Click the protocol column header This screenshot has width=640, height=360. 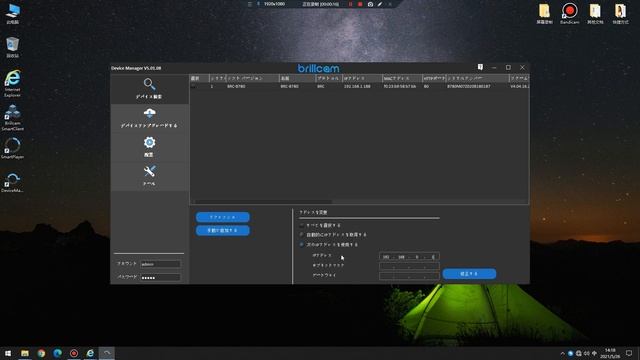(329, 78)
